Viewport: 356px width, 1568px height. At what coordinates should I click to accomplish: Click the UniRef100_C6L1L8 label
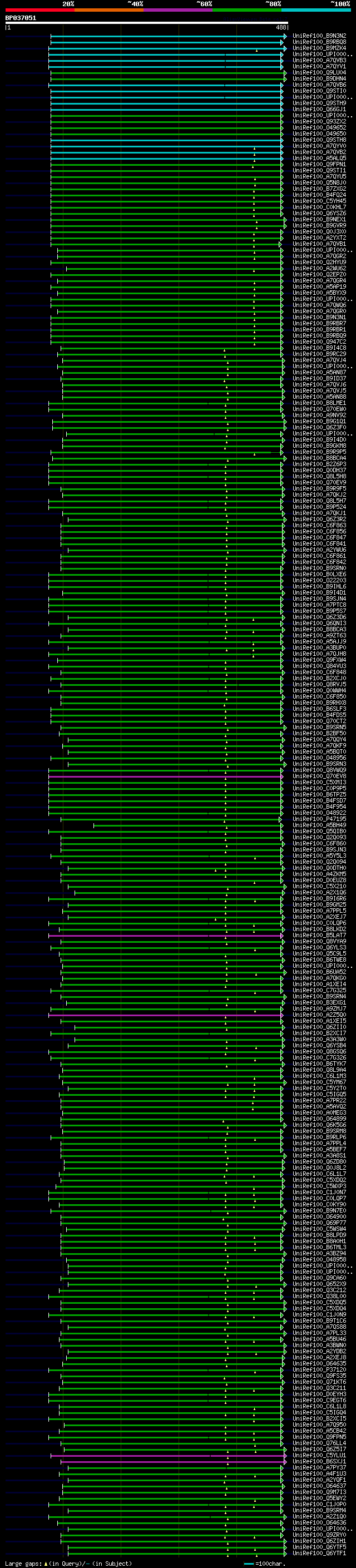319,1406
